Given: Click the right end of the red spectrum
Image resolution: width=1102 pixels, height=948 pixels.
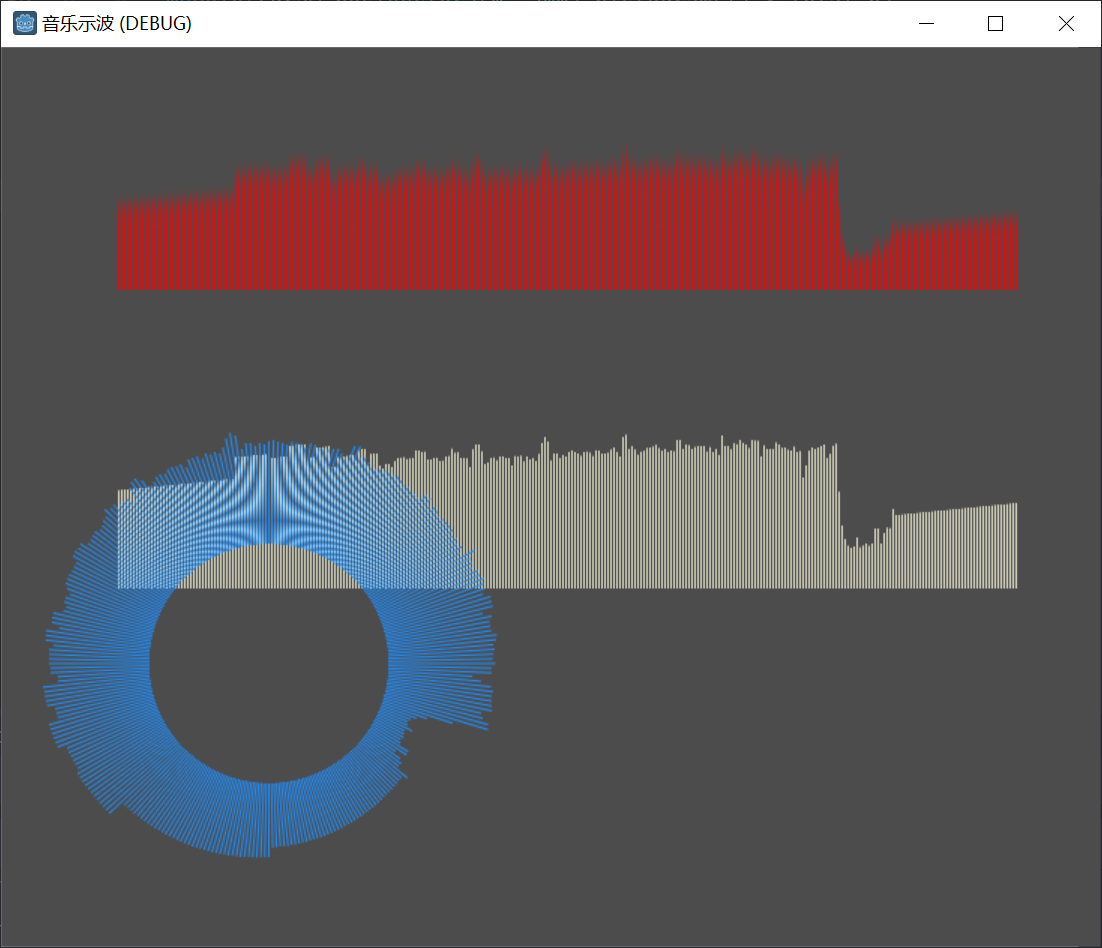Looking at the screenshot, I should [1012, 255].
